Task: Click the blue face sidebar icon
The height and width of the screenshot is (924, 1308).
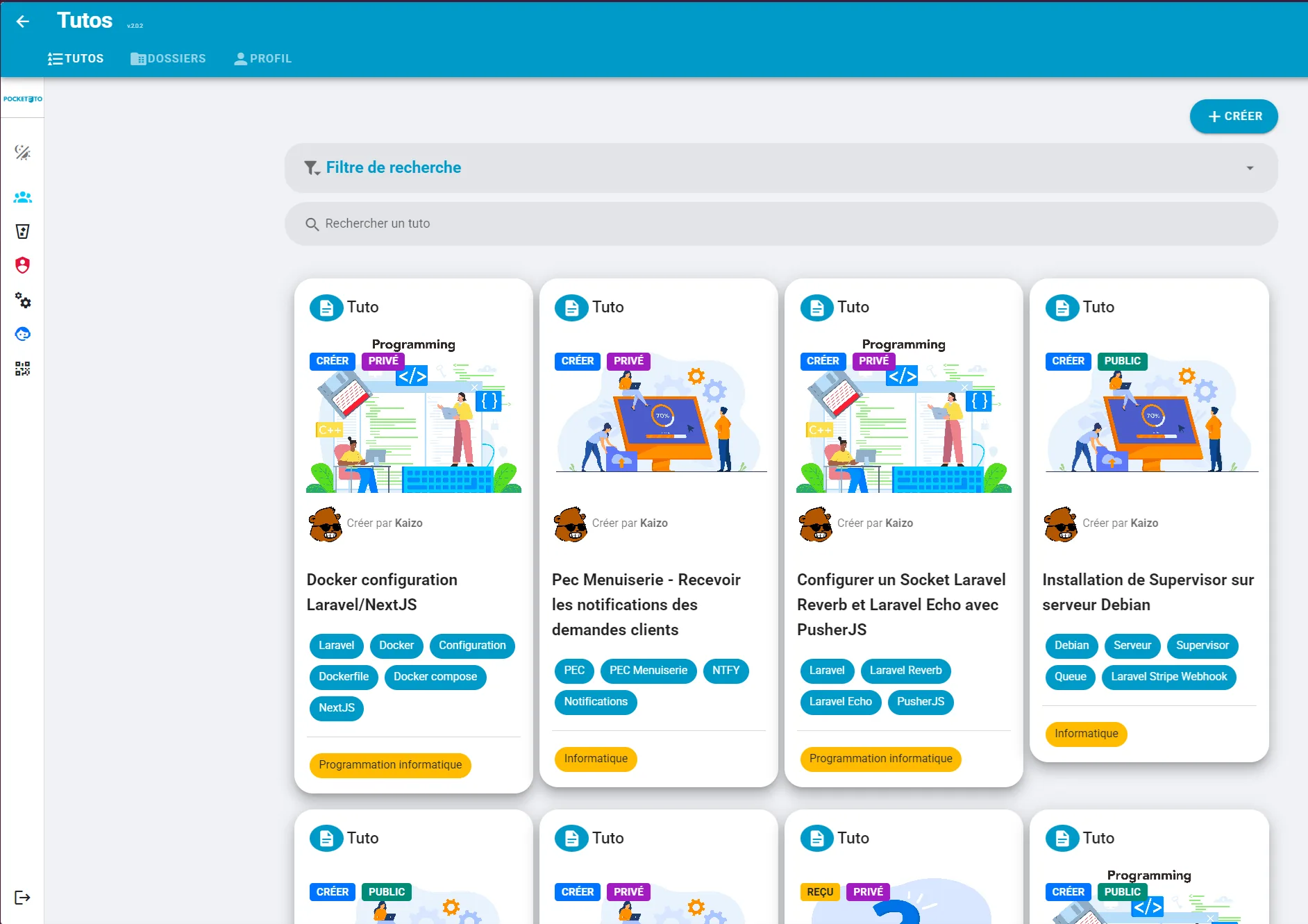Action: (x=23, y=334)
